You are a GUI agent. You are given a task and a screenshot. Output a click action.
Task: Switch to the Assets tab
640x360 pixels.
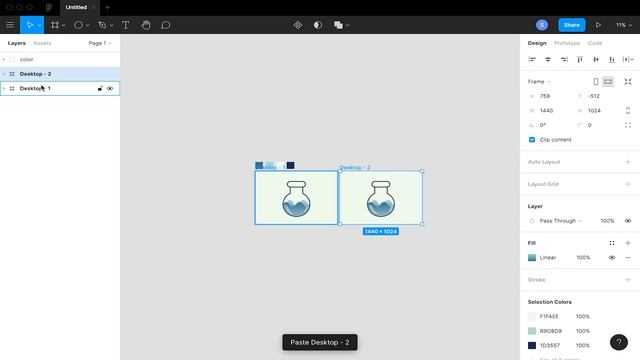point(42,43)
